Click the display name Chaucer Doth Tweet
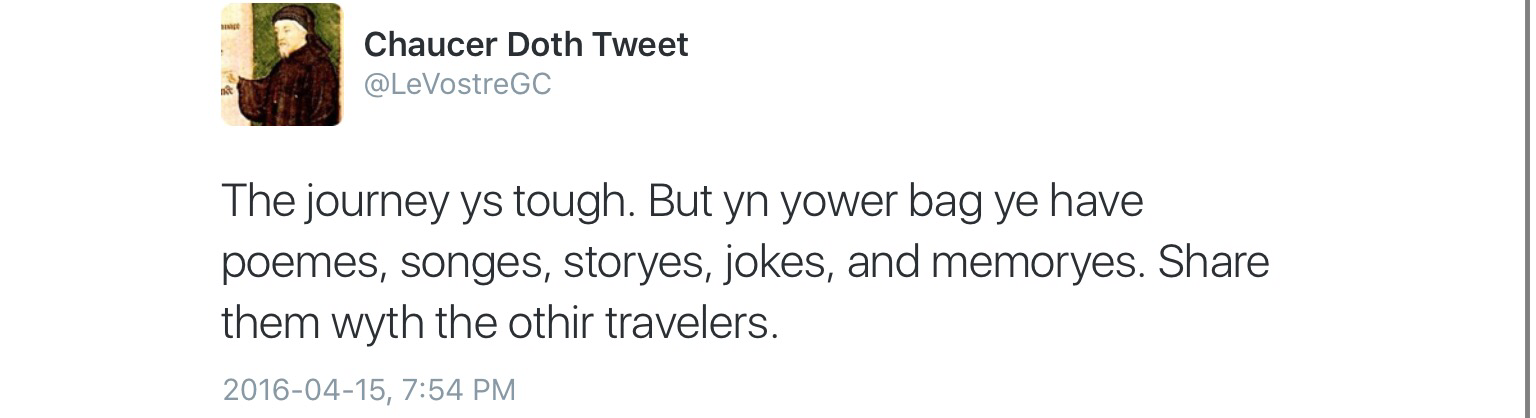The image size is (1536, 418). tap(526, 45)
